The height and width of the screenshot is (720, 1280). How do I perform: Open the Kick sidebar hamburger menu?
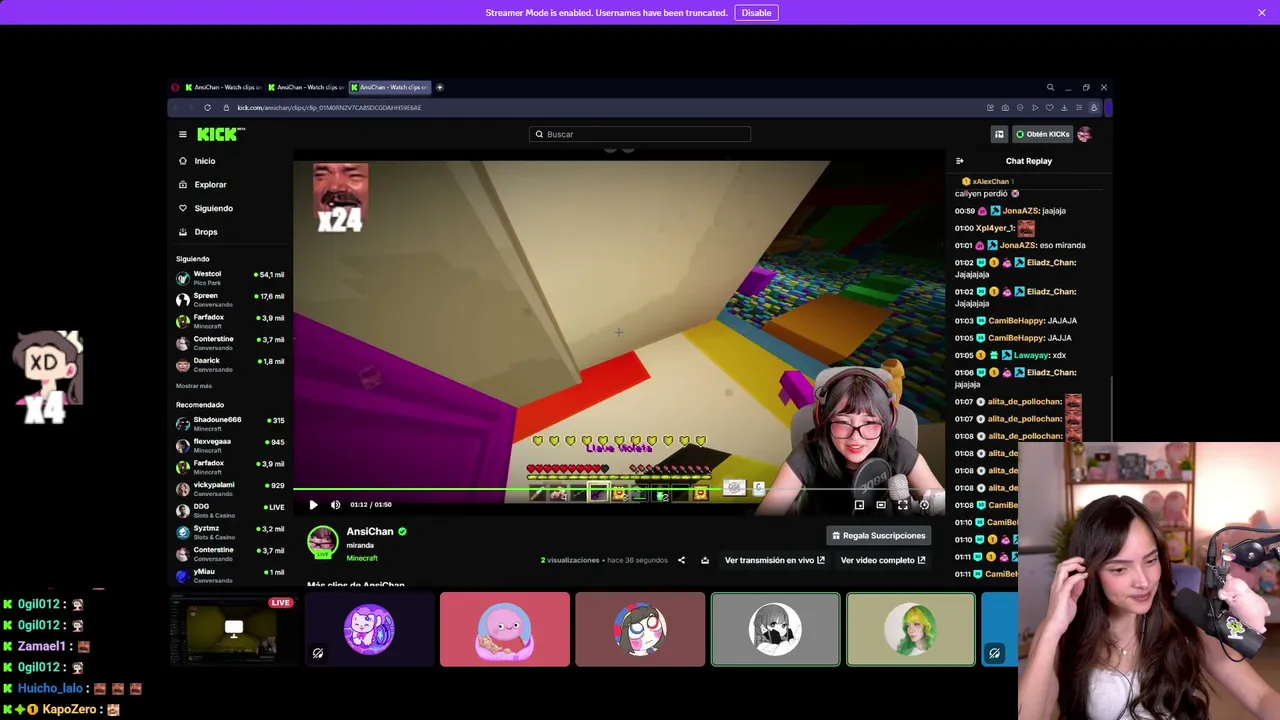(182, 134)
